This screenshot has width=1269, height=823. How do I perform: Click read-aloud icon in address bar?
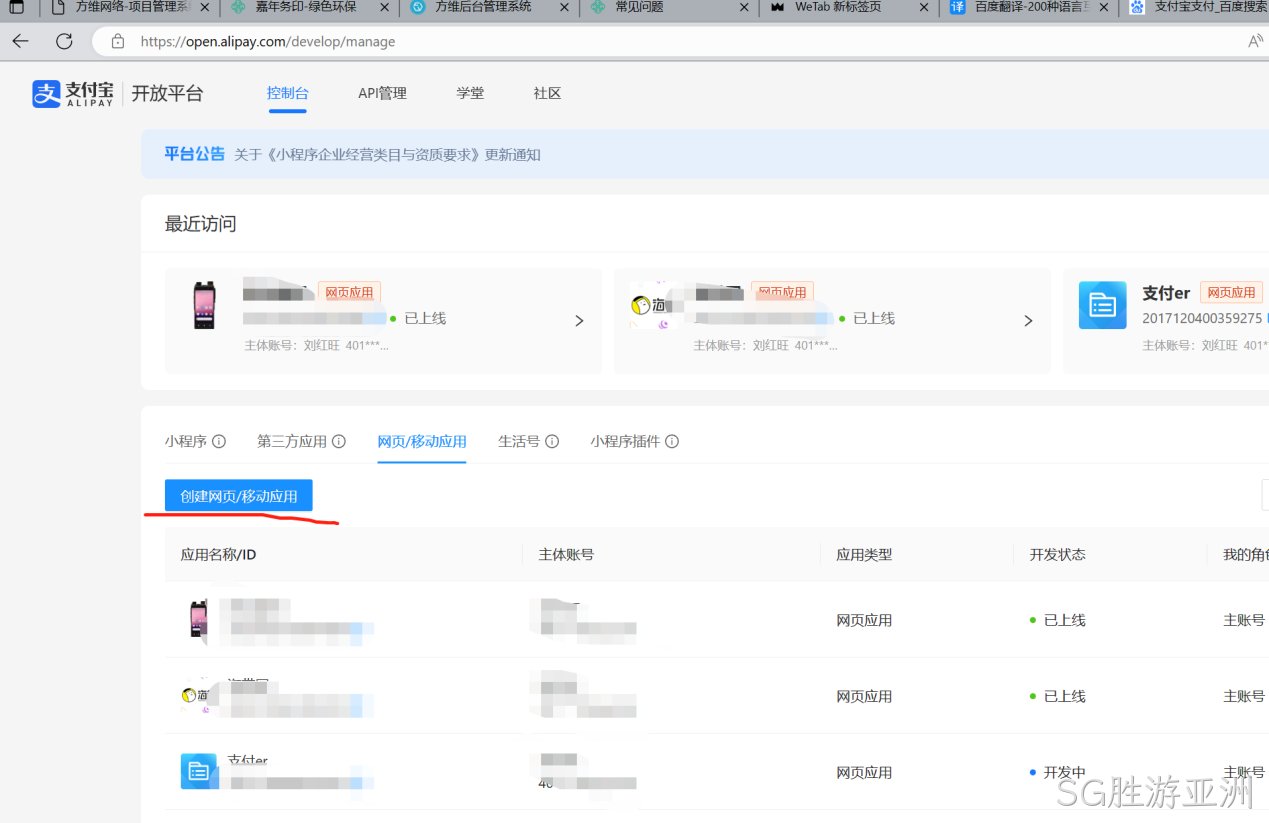[1256, 42]
